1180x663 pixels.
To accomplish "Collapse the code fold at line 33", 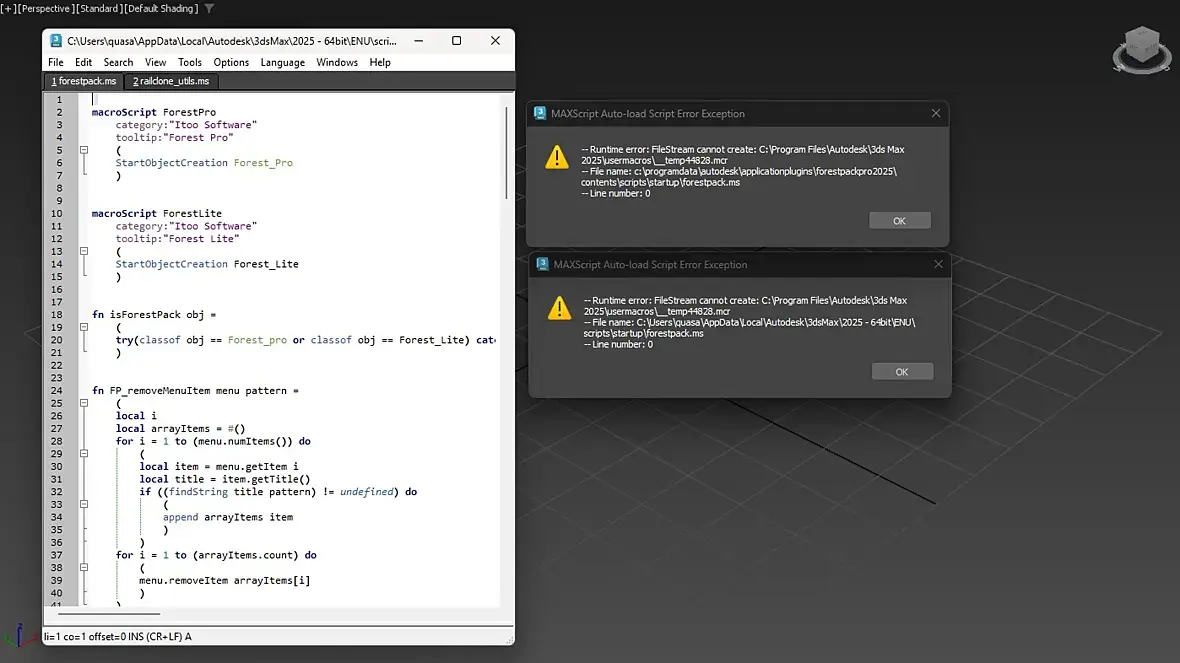I will pyautogui.click(x=84, y=504).
